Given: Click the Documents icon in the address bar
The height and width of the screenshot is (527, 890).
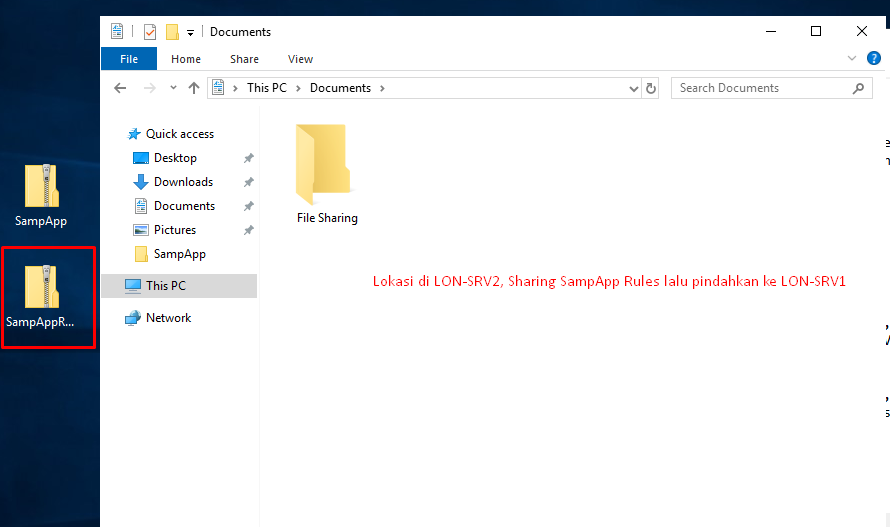Looking at the screenshot, I should point(218,87).
